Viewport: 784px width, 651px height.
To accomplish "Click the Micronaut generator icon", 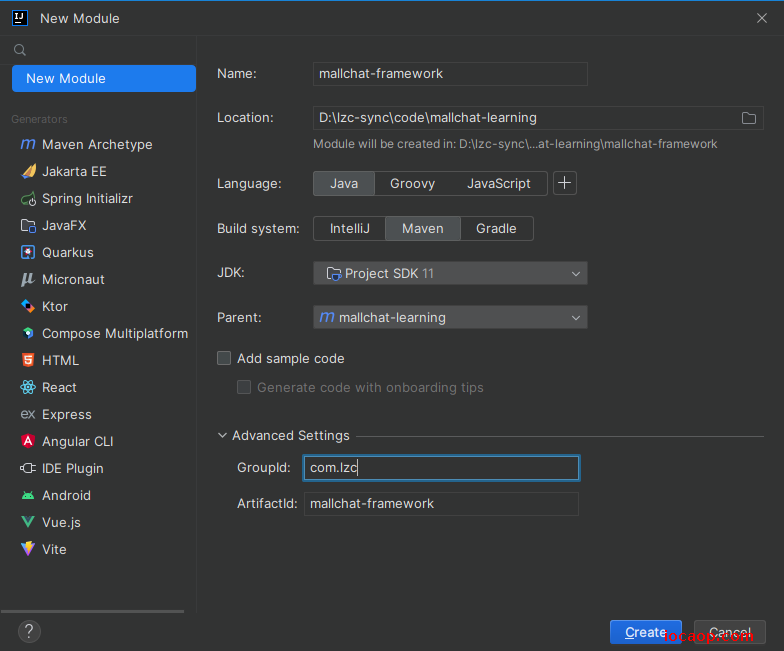I will [28, 280].
